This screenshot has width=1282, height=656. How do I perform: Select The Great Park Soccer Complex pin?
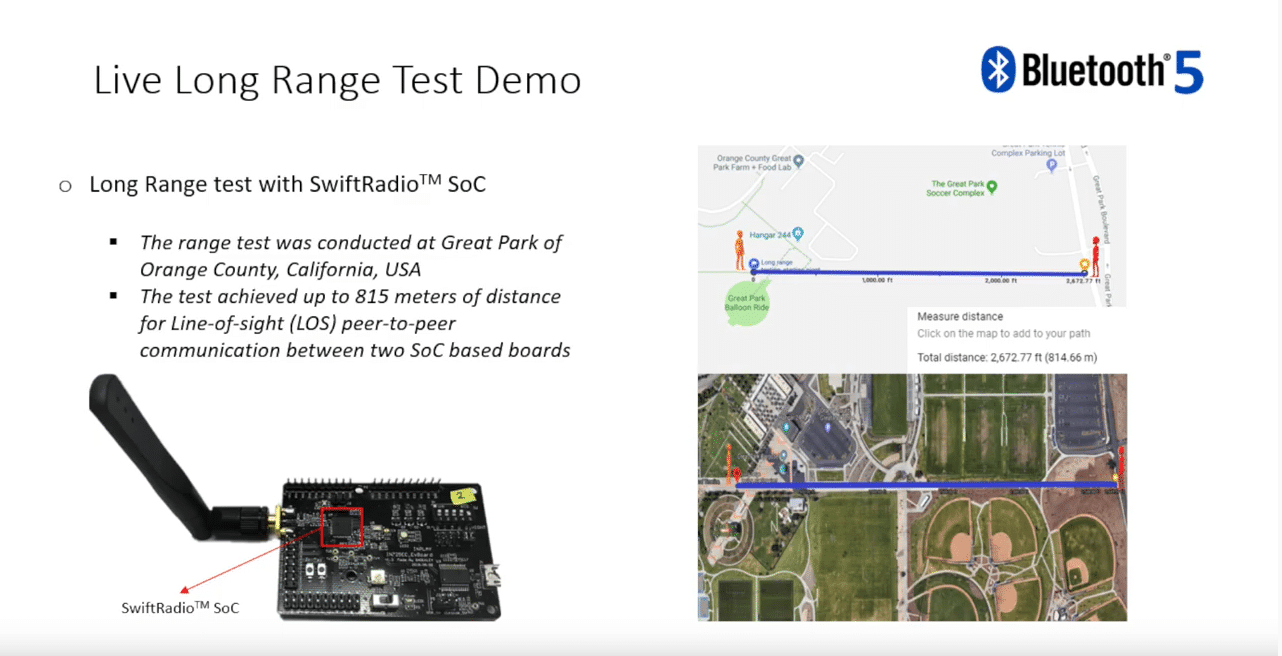tap(993, 187)
